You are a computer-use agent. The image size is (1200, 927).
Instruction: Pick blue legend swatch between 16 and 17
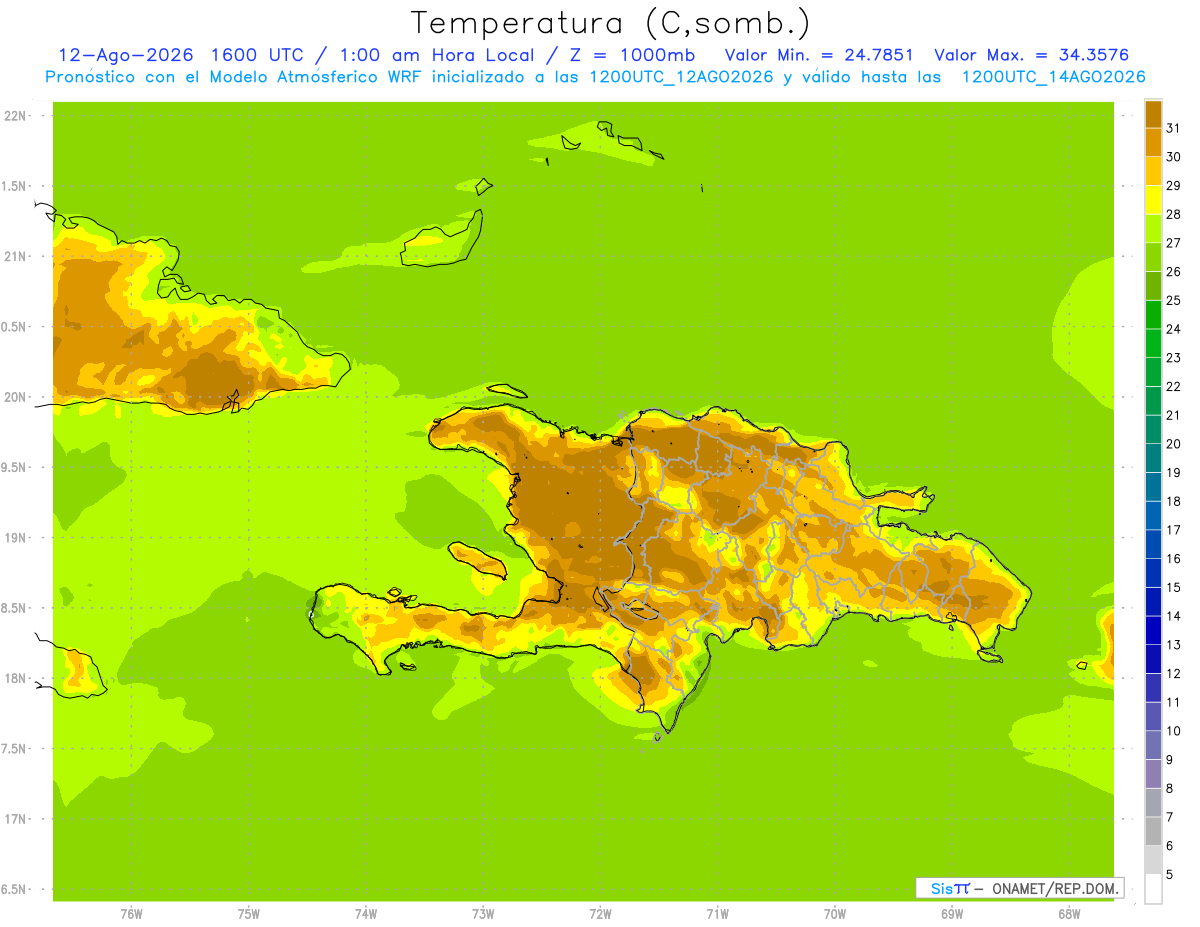(1153, 544)
